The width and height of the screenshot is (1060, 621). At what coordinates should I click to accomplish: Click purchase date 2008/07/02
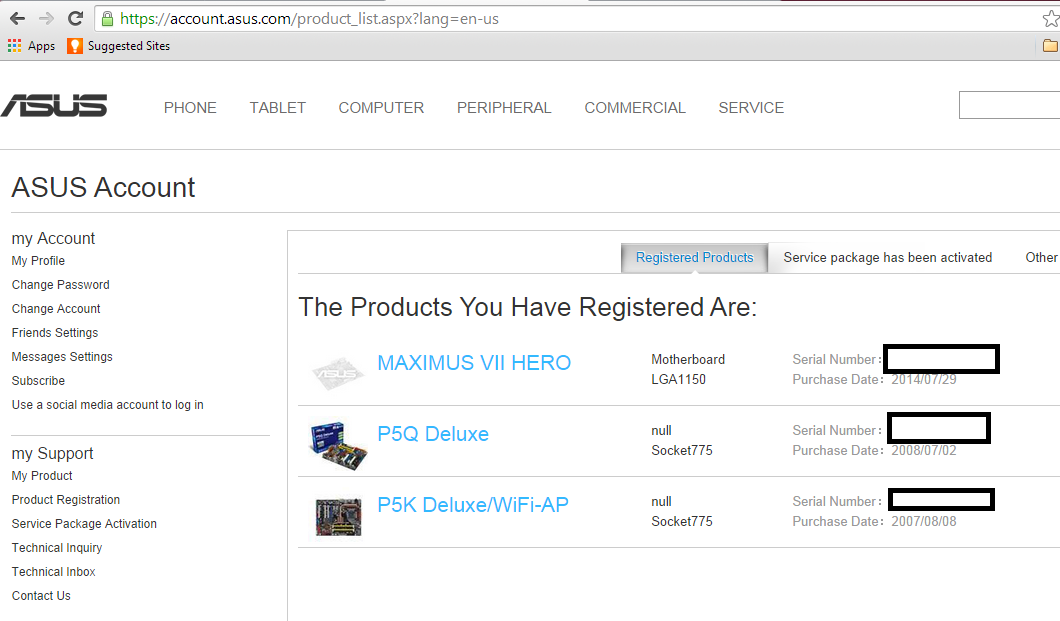(x=923, y=451)
